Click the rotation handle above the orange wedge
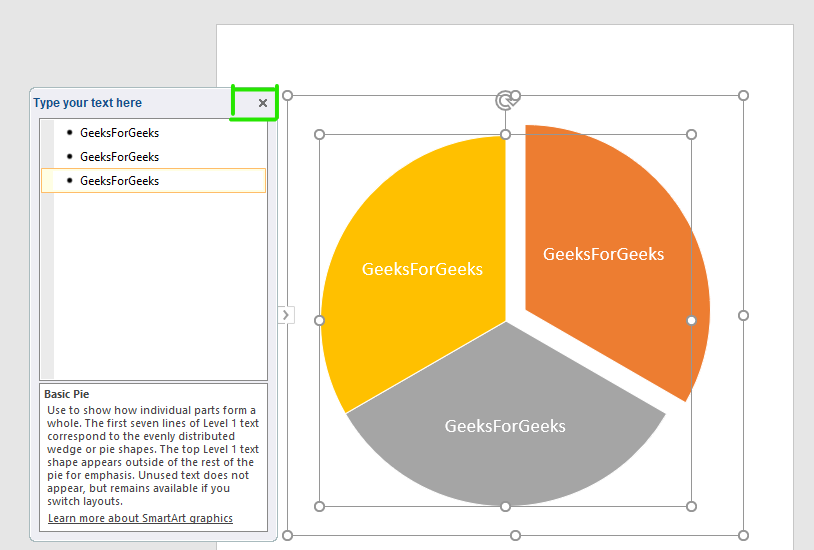814x550 pixels. (505, 100)
